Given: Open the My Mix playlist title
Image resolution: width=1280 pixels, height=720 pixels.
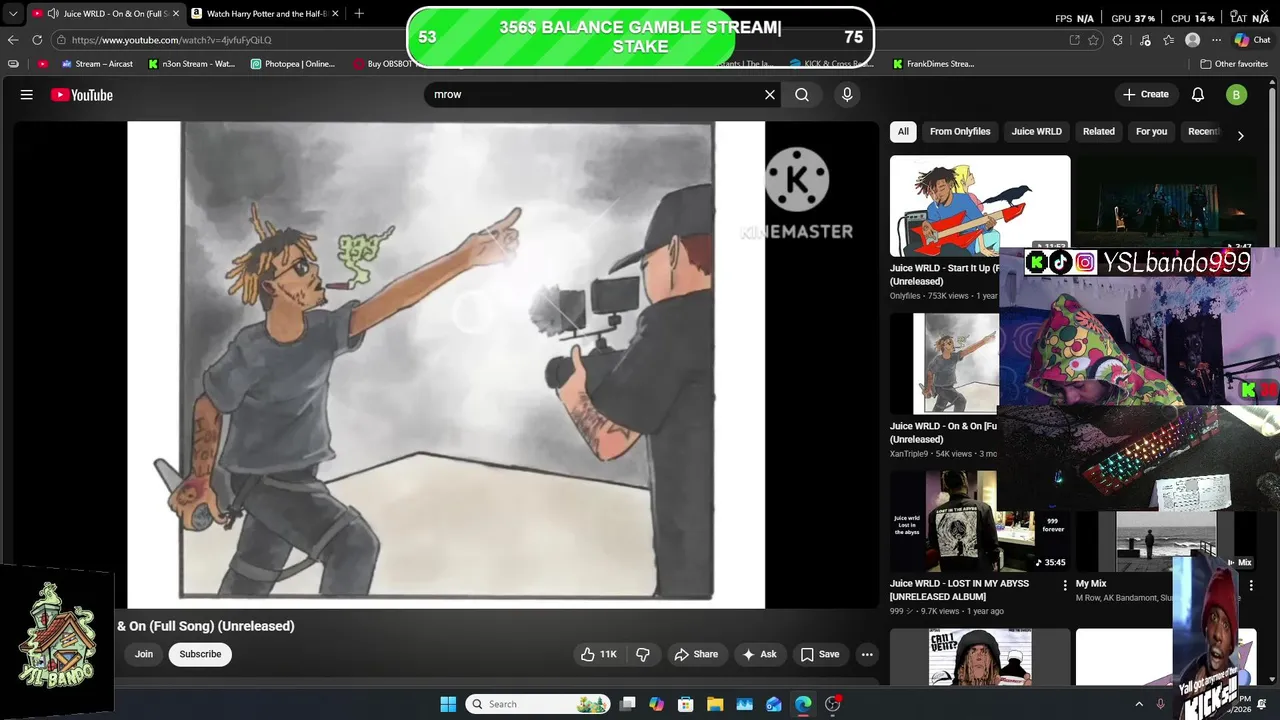Looking at the screenshot, I should [1091, 584].
